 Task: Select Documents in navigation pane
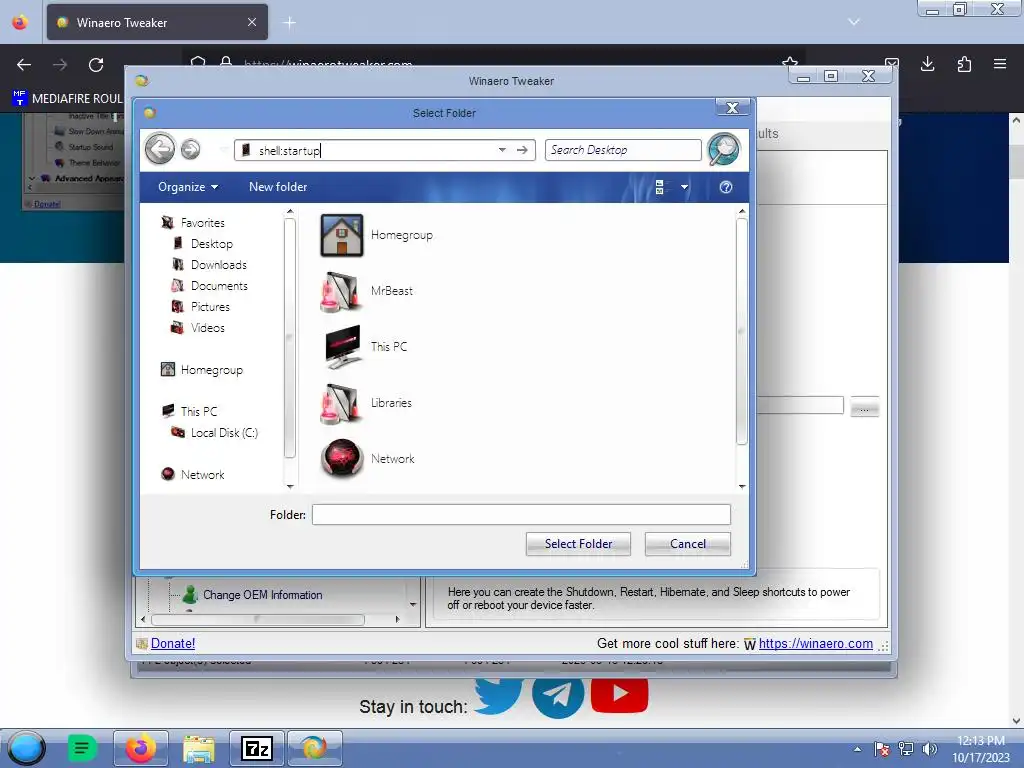[x=219, y=285]
